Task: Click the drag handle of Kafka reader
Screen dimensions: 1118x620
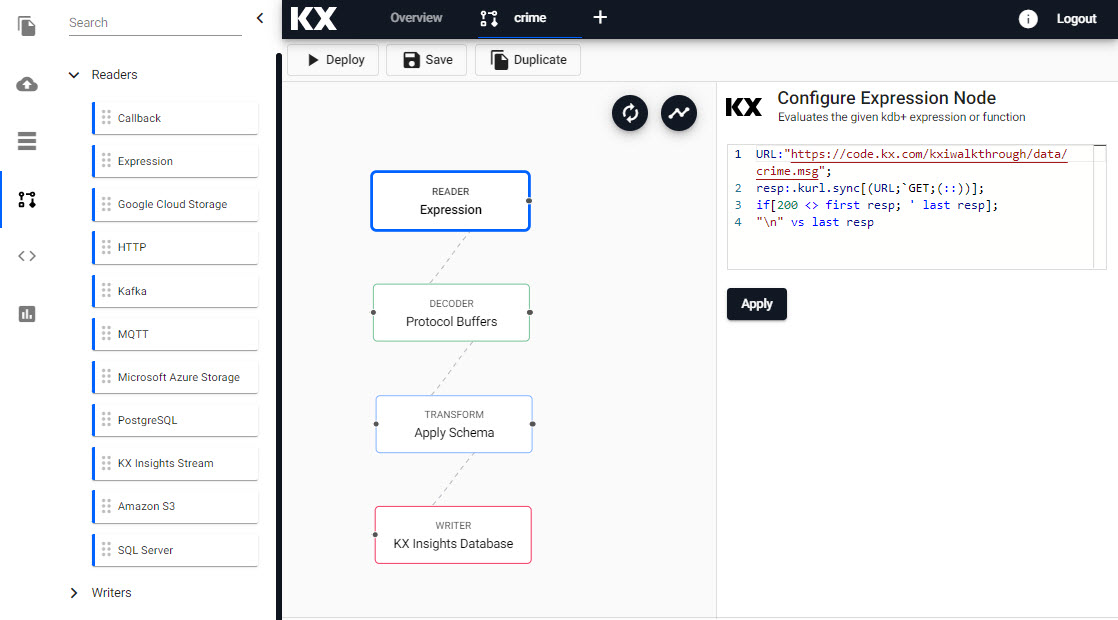Action: point(106,291)
